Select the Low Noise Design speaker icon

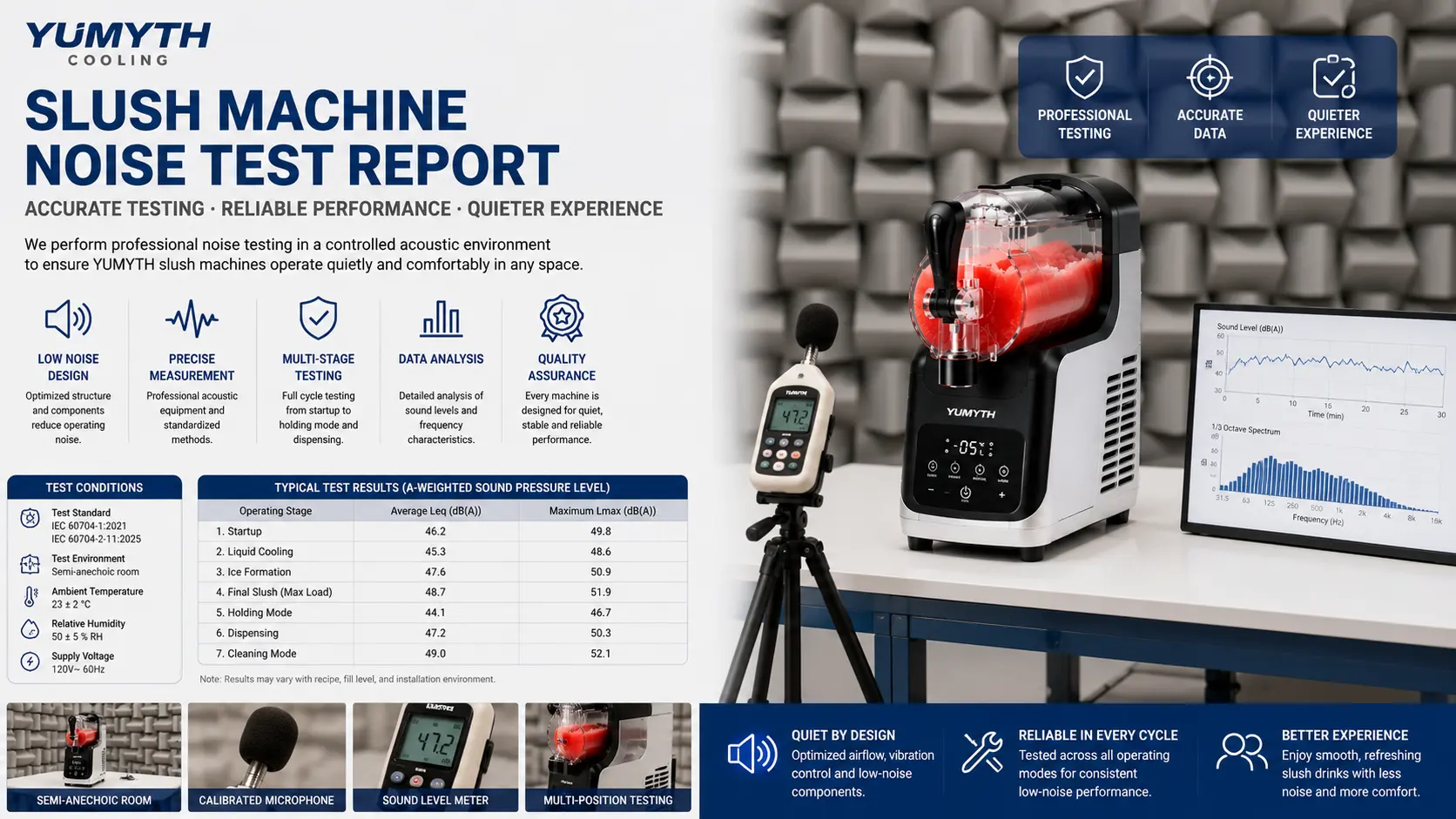pyautogui.click(x=68, y=319)
